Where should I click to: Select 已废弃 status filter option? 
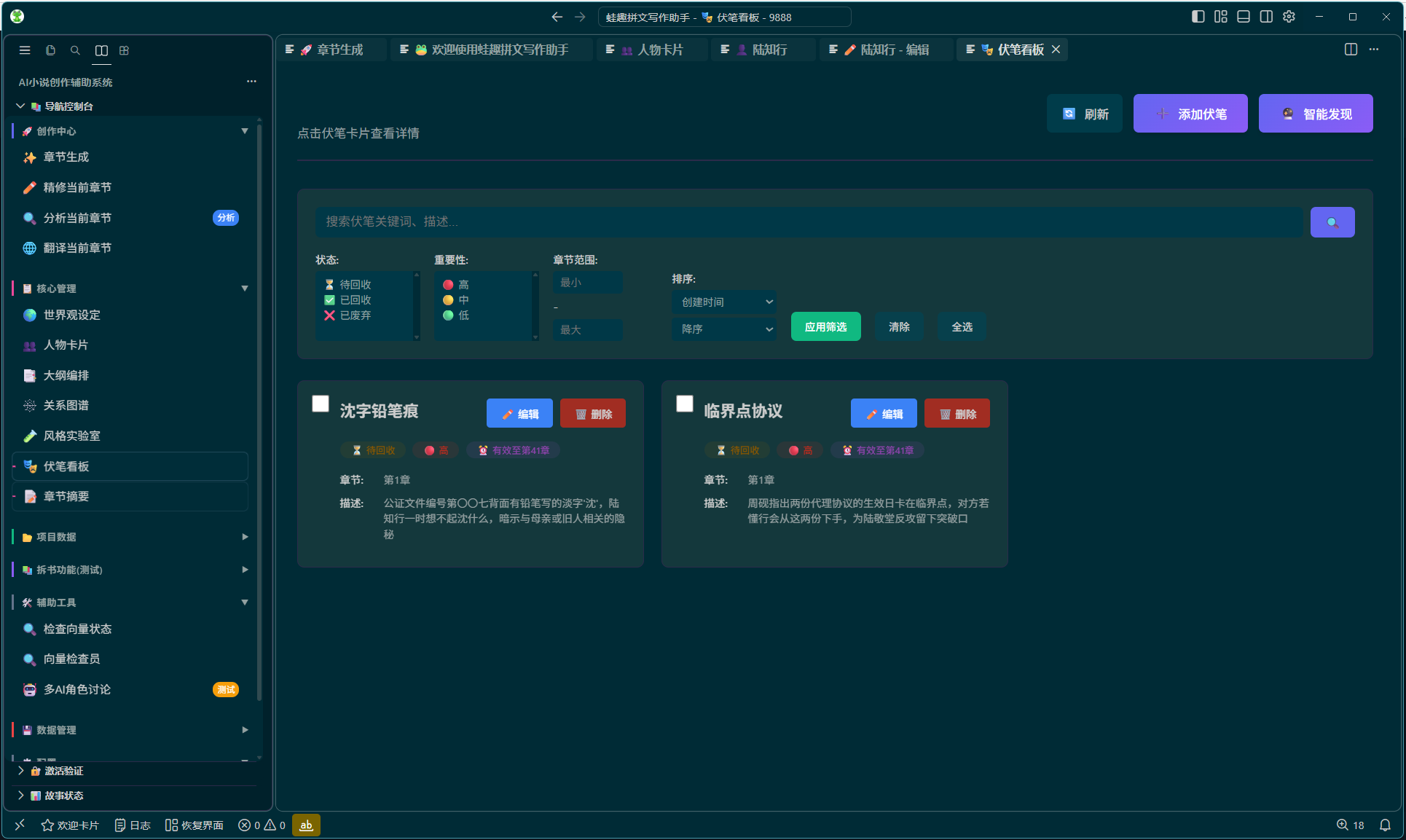[348, 315]
